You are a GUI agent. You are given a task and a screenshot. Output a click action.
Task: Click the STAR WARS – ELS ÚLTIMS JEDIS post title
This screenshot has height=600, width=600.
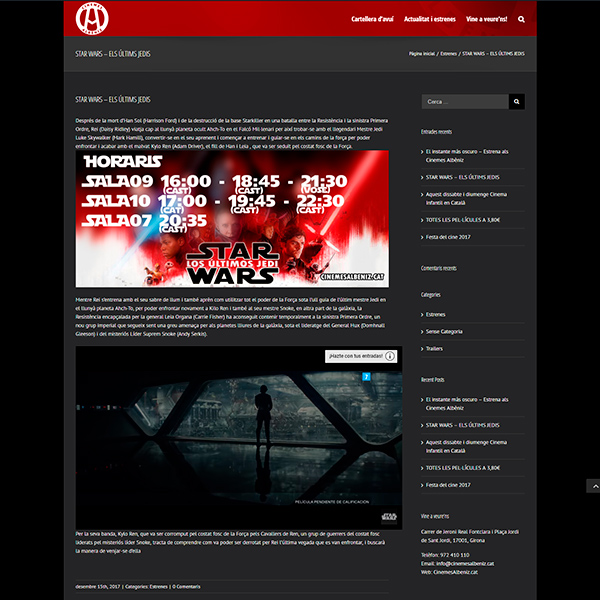point(113,100)
